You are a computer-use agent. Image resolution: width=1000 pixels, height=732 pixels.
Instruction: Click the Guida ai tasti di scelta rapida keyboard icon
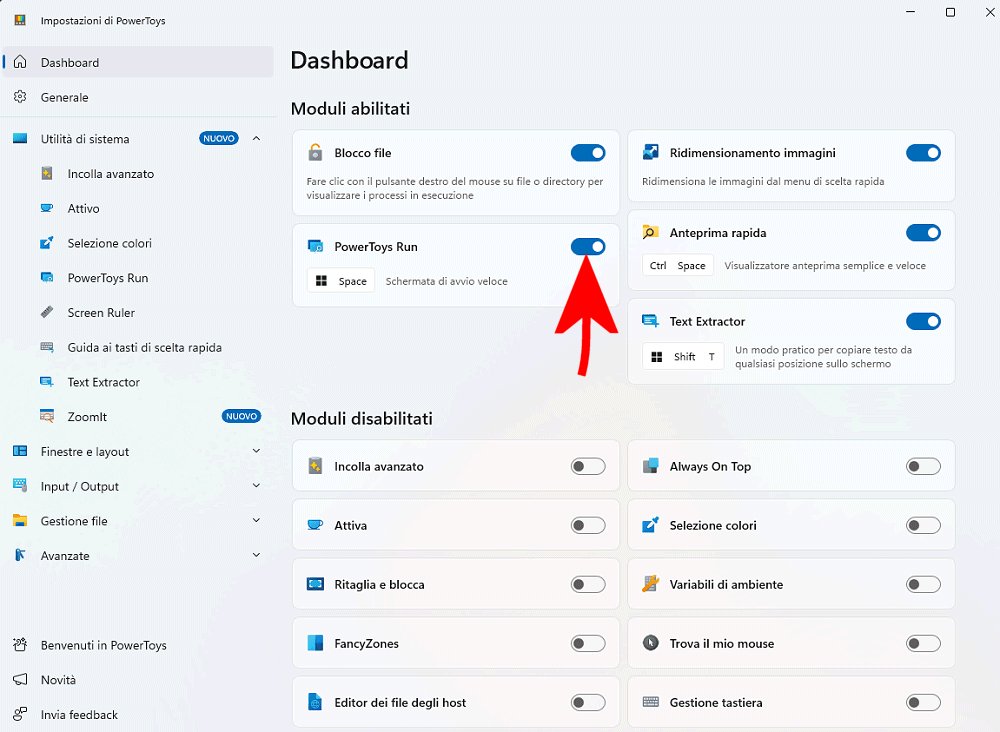tap(47, 347)
